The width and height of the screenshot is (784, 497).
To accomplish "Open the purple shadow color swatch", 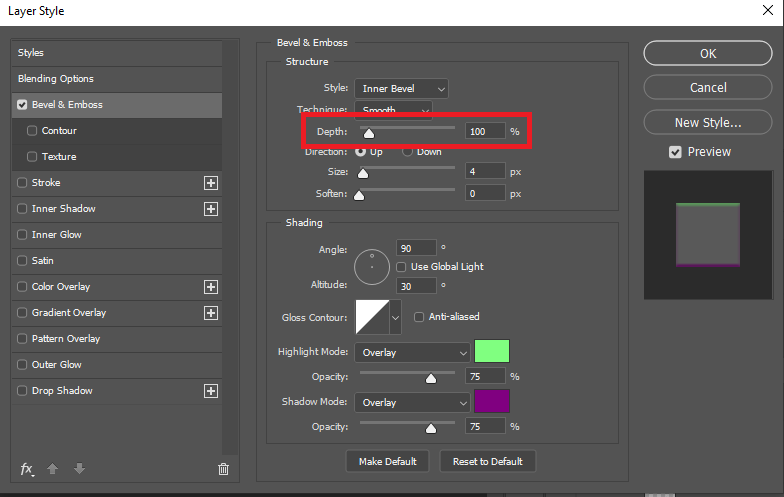I will pos(492,401).
